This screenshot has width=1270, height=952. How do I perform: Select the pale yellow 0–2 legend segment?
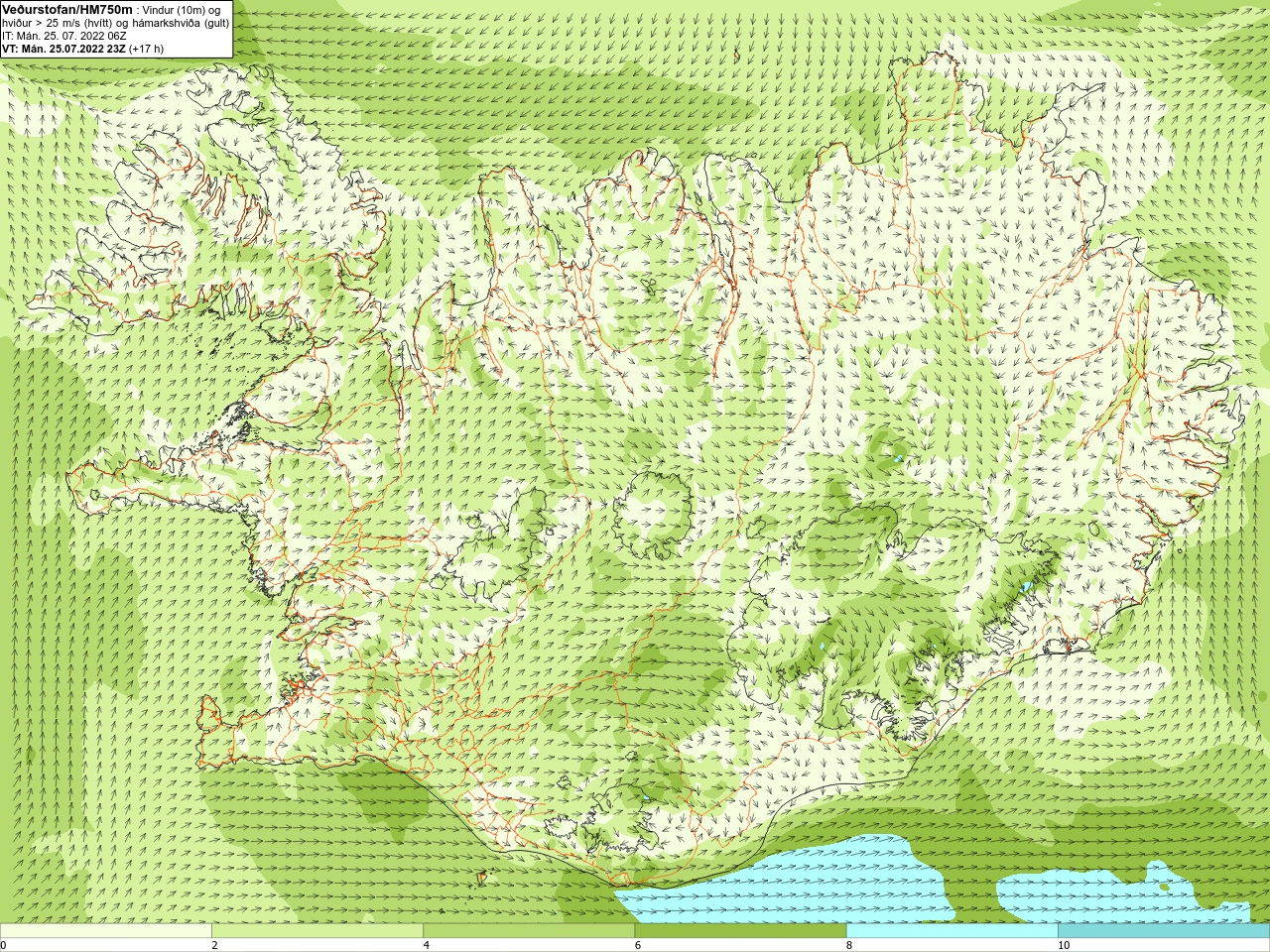coord(106,931)
